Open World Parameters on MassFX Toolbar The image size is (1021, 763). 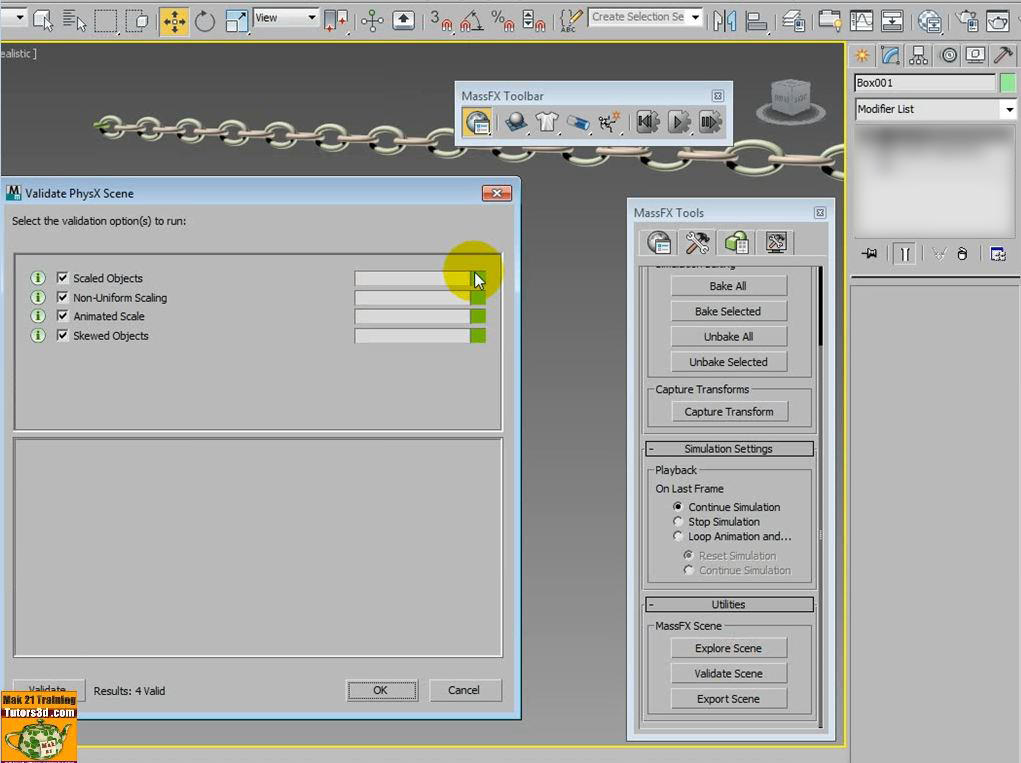(x=477, y=122)
